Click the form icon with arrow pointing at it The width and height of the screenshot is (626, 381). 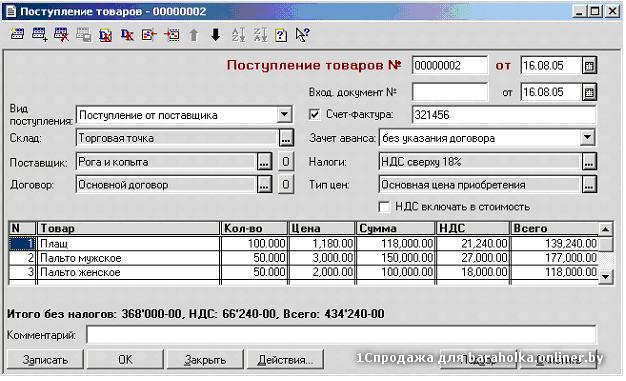coord(149,35)
